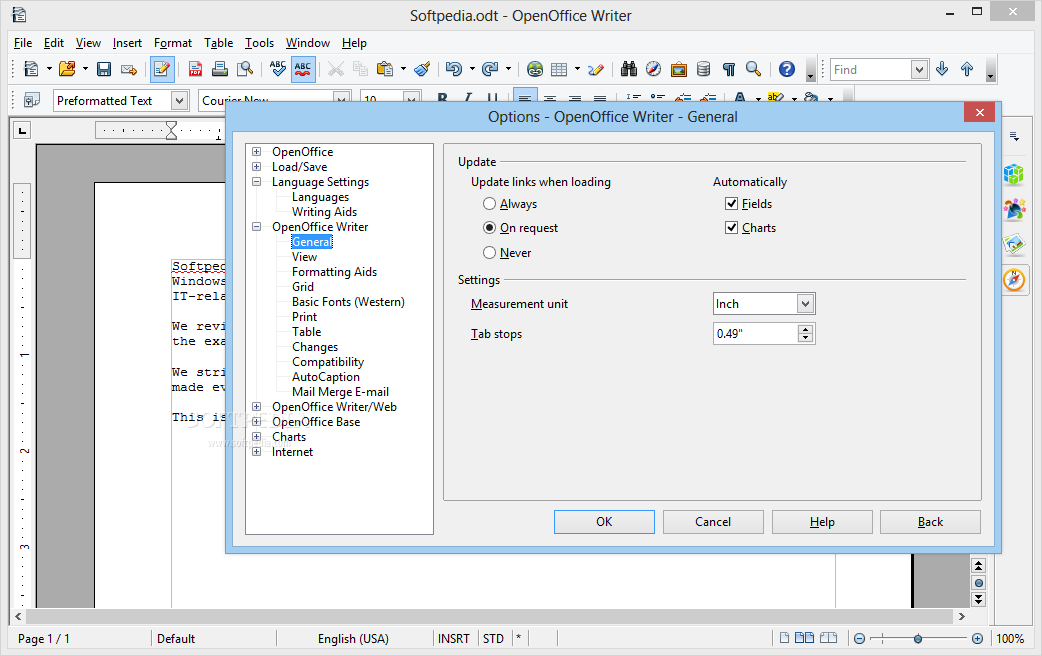The image size is (1042, 656).
Task: Open the Edit menu
Action: coord(54,43)
